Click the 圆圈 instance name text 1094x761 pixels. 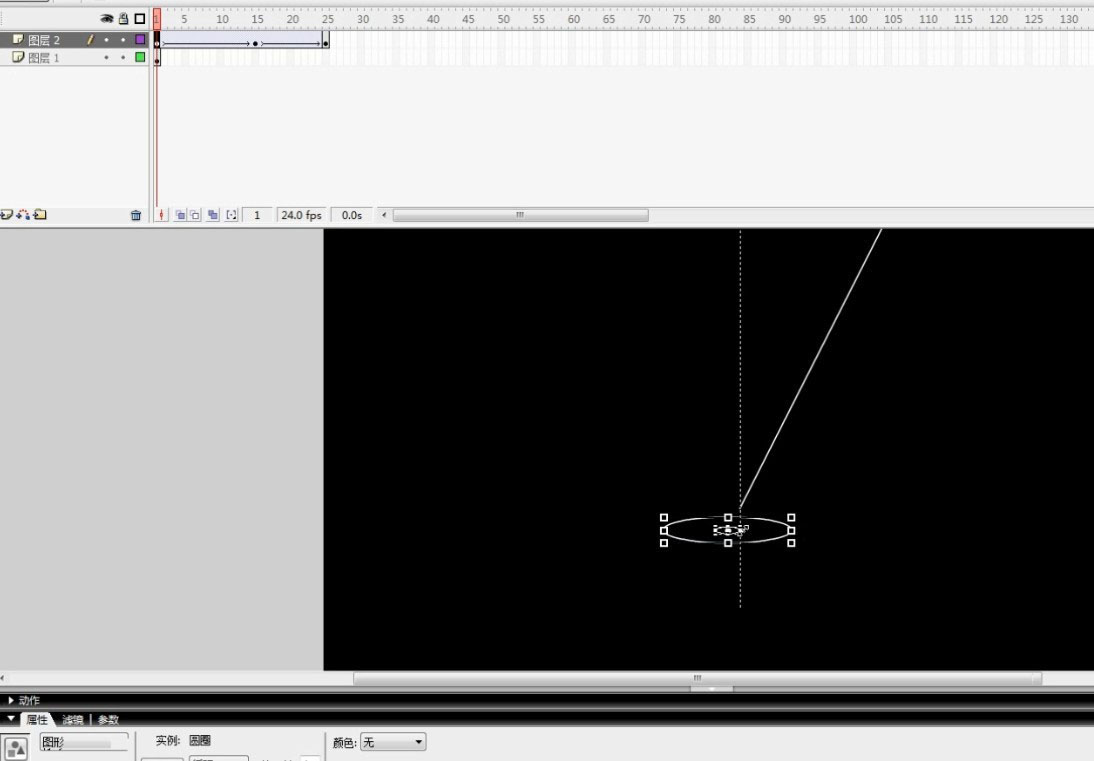click(x=200, y=741)
